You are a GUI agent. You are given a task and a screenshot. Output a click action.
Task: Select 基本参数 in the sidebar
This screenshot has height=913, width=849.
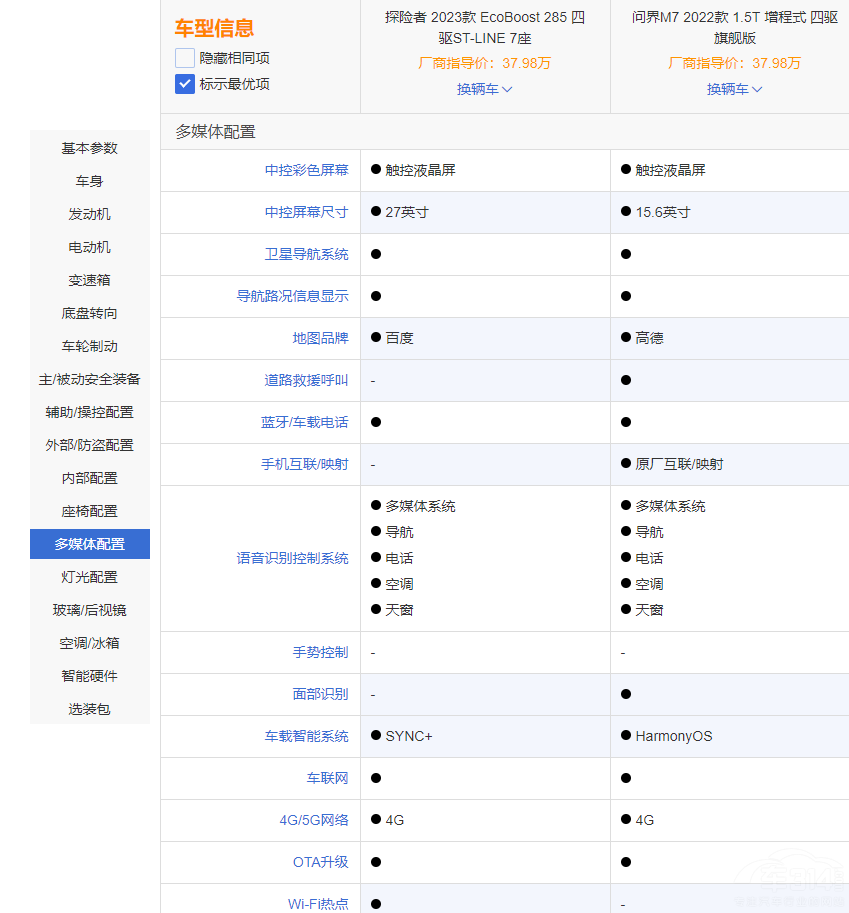(x=90, y=148)
